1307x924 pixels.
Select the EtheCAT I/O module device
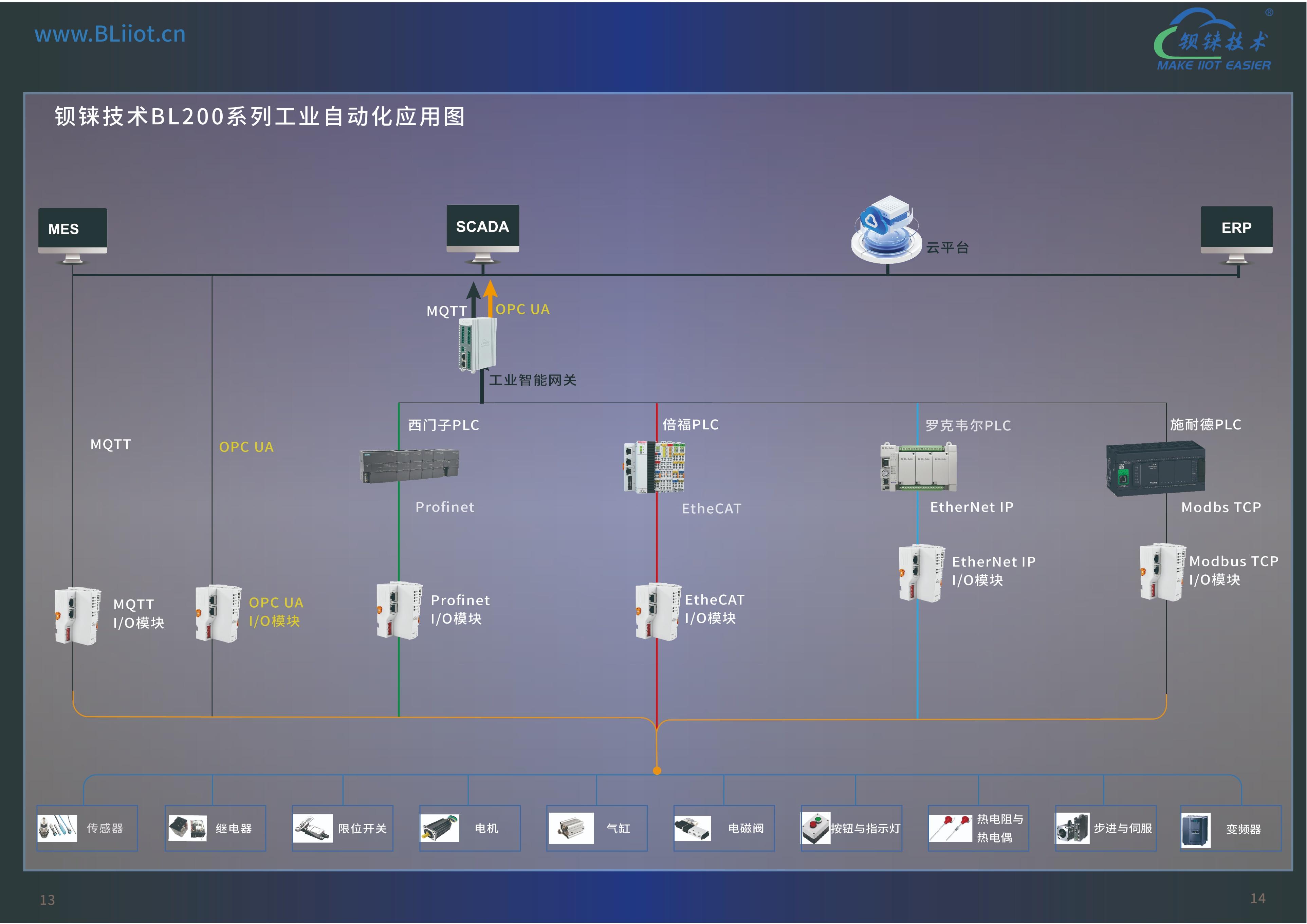[659, 612]
